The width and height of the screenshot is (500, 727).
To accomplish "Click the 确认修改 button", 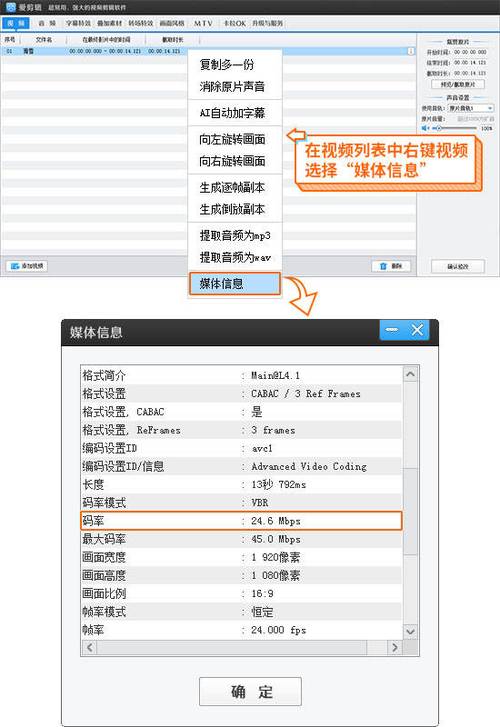I will point(458,266).
